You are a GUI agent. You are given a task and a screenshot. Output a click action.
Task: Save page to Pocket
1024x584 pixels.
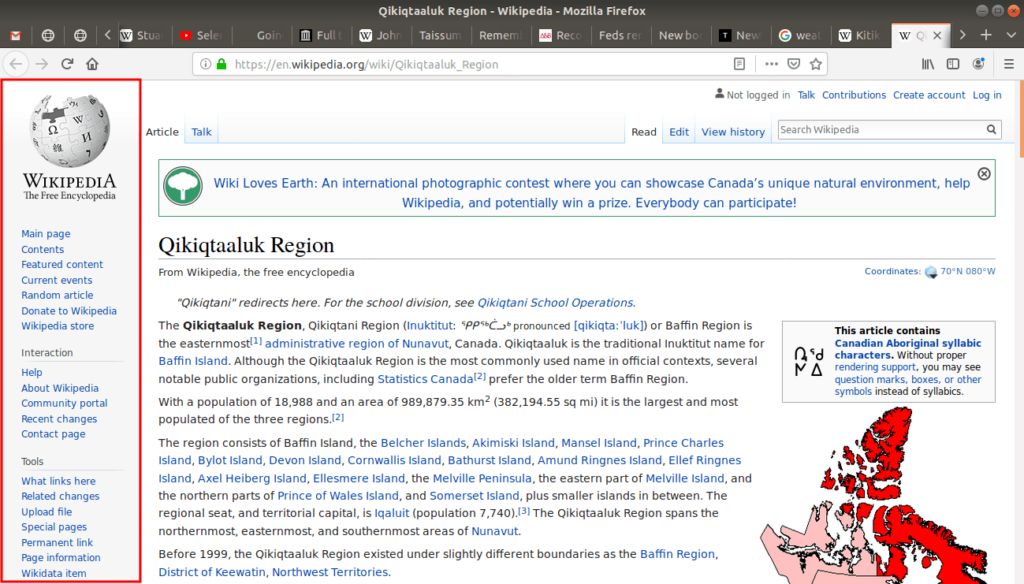793,64
